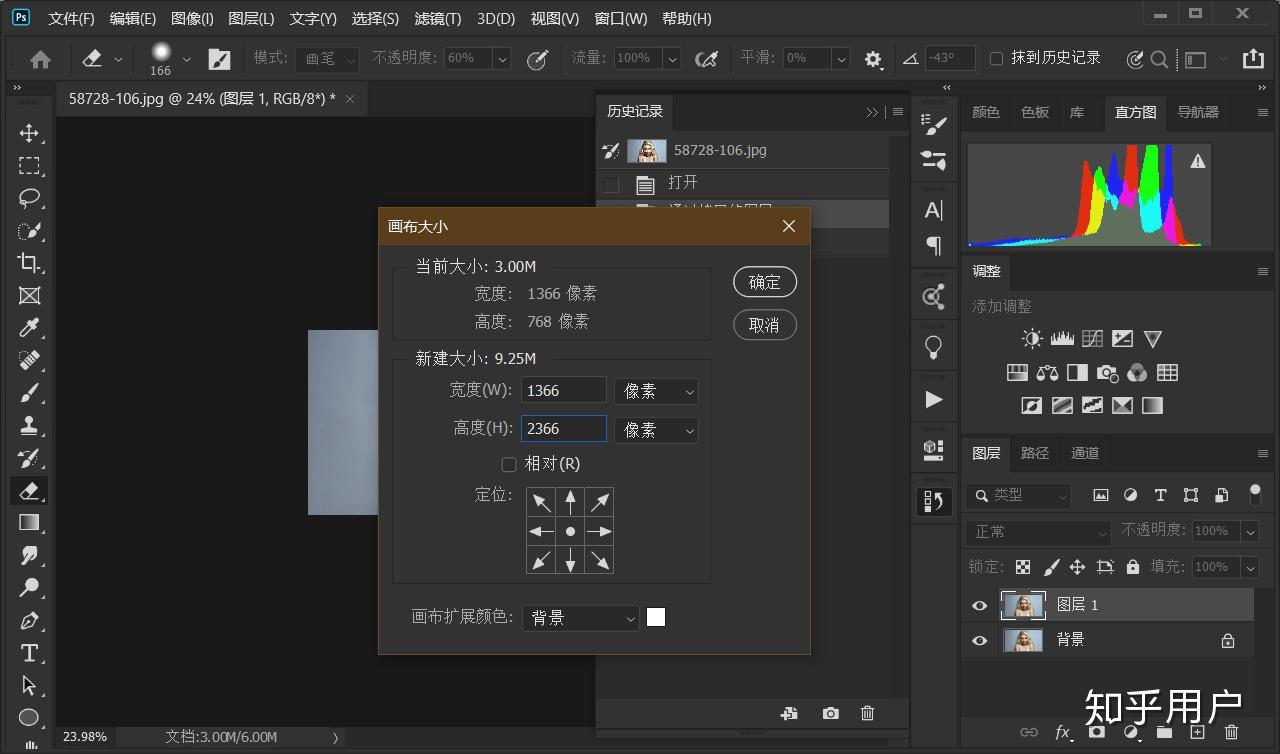Viewport: 1280px width, 754px height.
Task: Toggle the Relative (相对) checkbox
Action: pyautogui.click(x=509, y=464)
